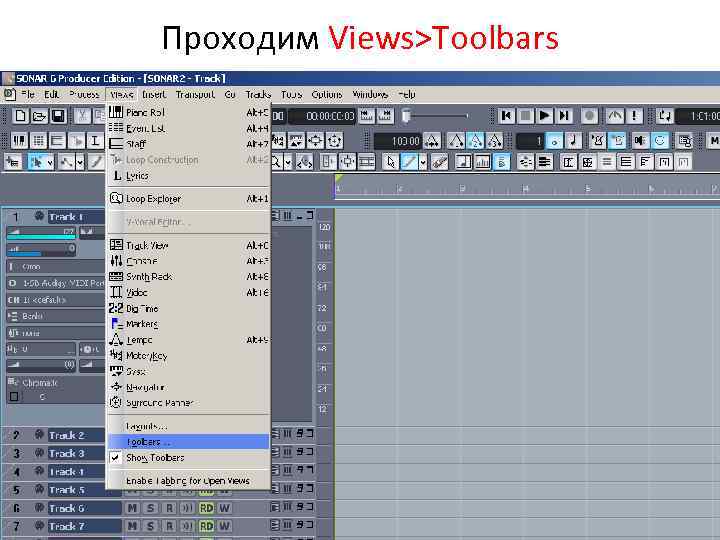This screenshot has height=540, width=720.
Task: Click the Play transport button
Action: (x=545, y=116)
